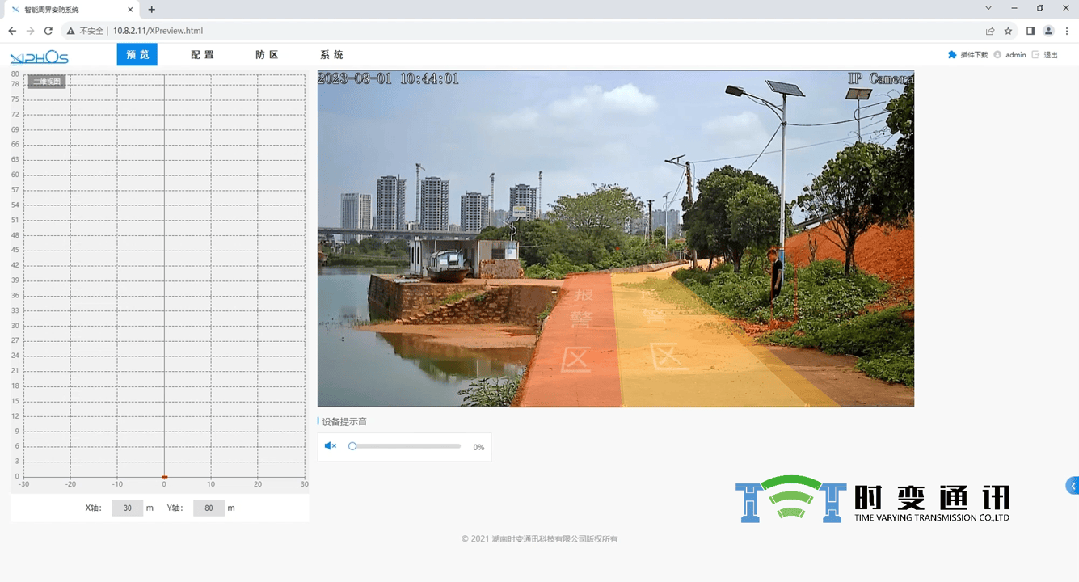Click the admin user avatar icon
The image size is (1079, 582).
[998, 55]
